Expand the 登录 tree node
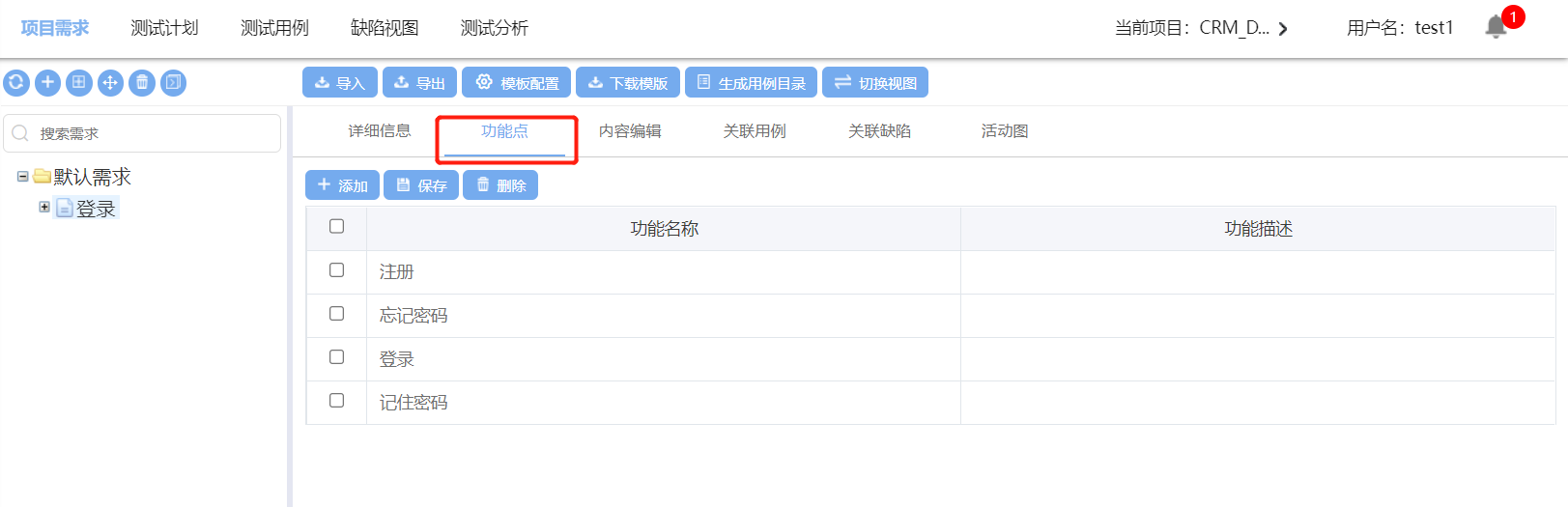 [44, 207]
